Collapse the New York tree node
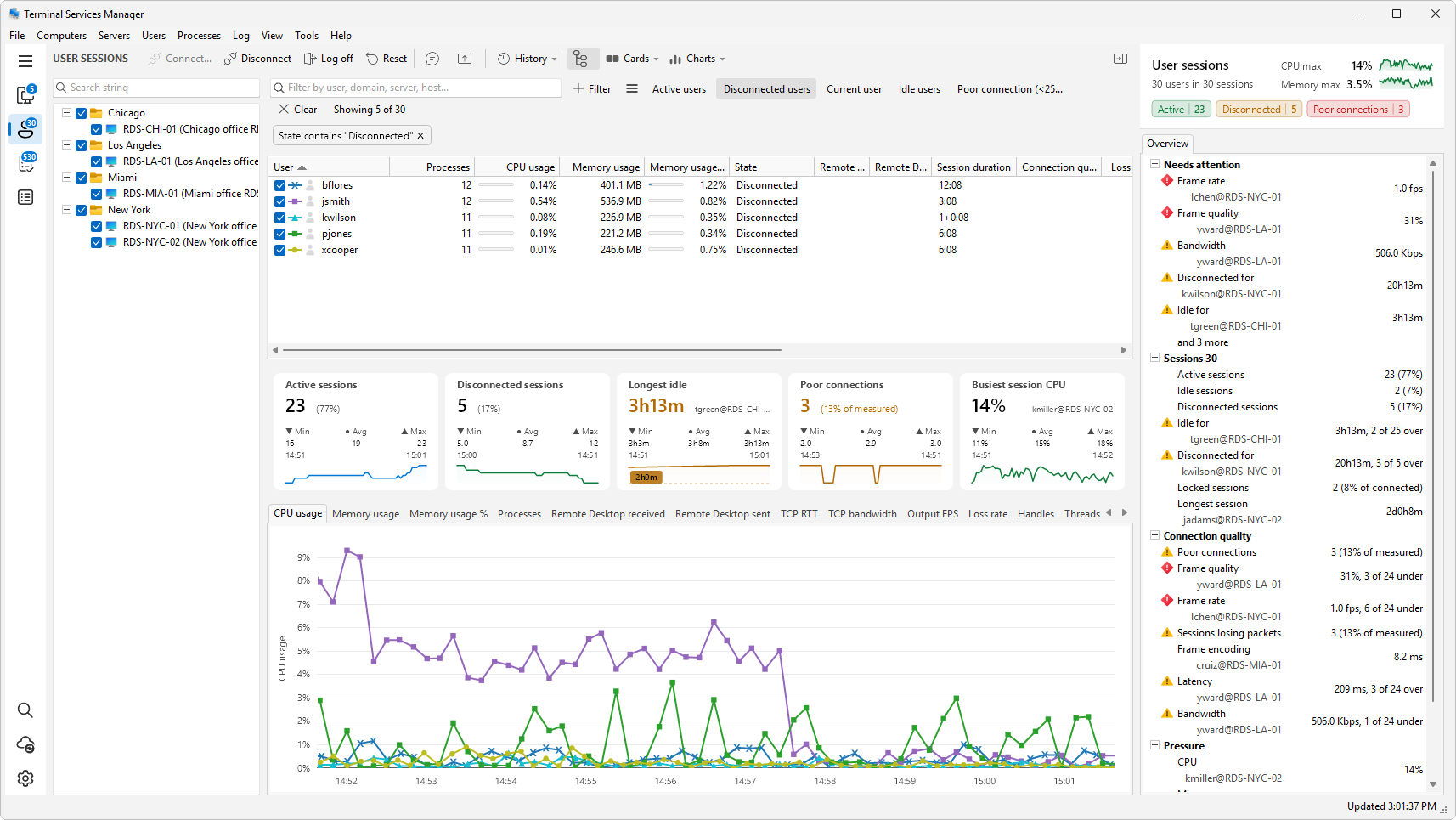This screenshot has width=1456, height=820. point(66,210)
